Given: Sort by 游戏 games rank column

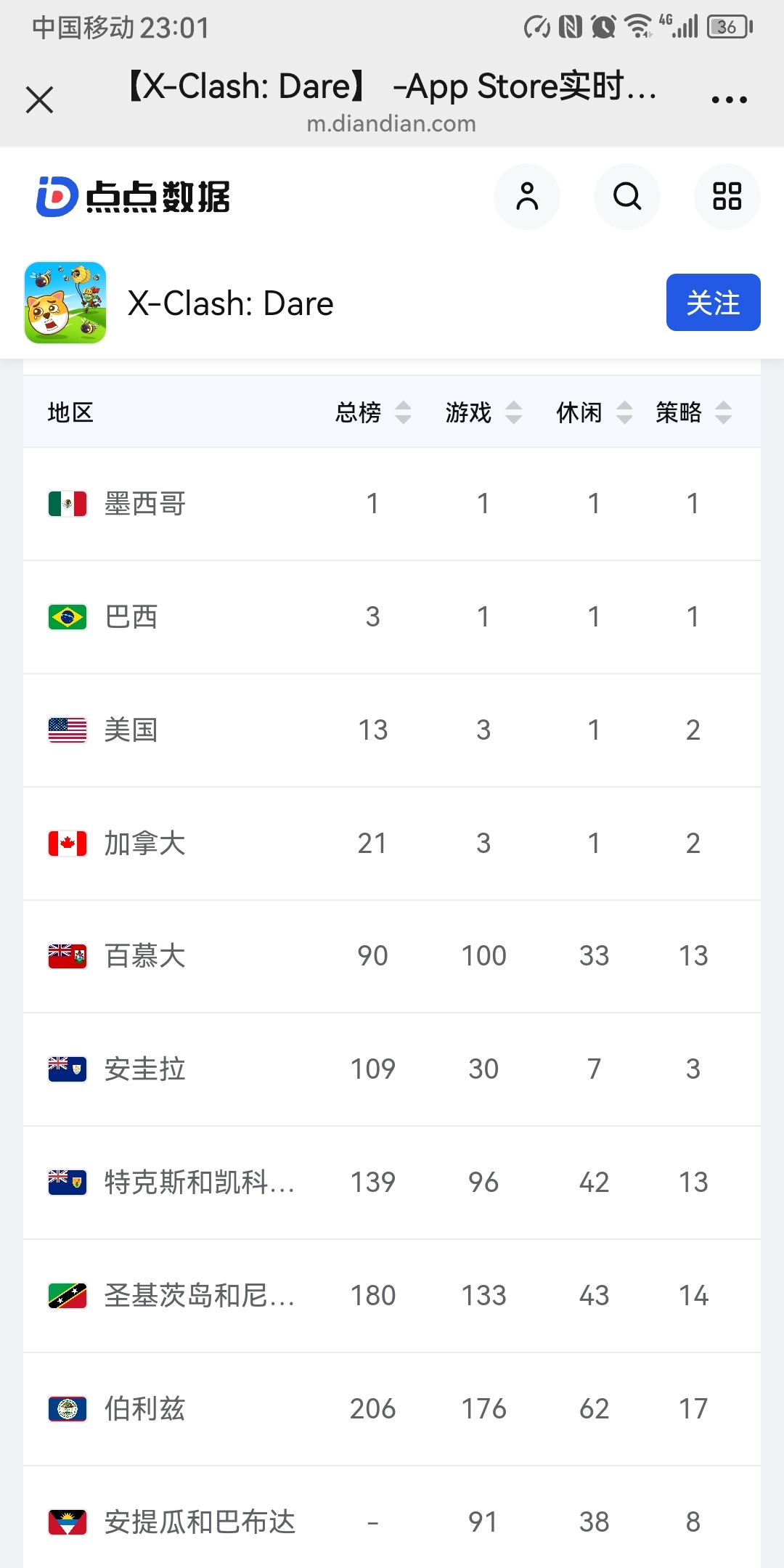Looking at the screenshot, I should (x=483, y=412).
